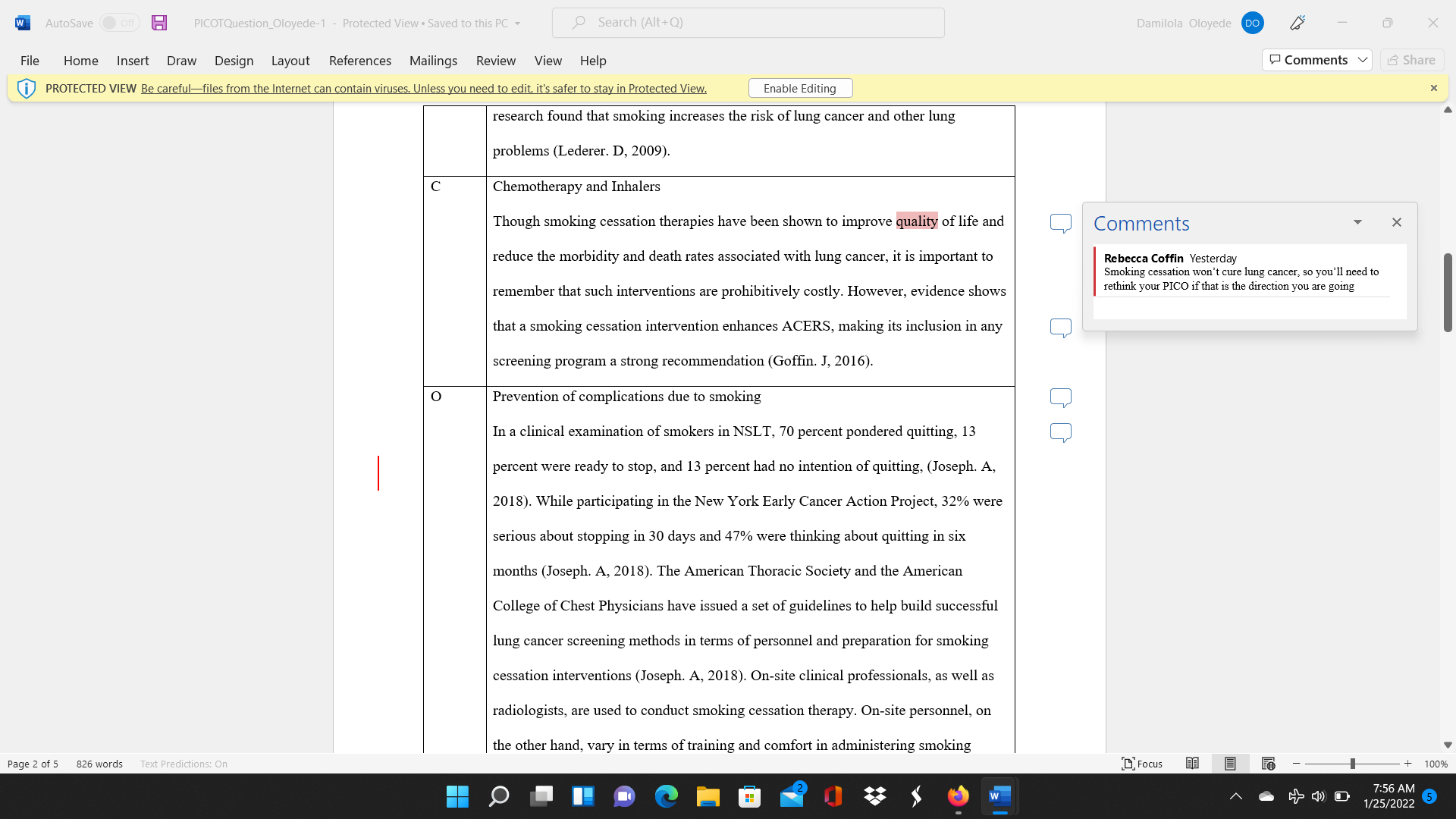
Task: Open Microsoft Edge from the taskbar
Action: tap(666, 796)
